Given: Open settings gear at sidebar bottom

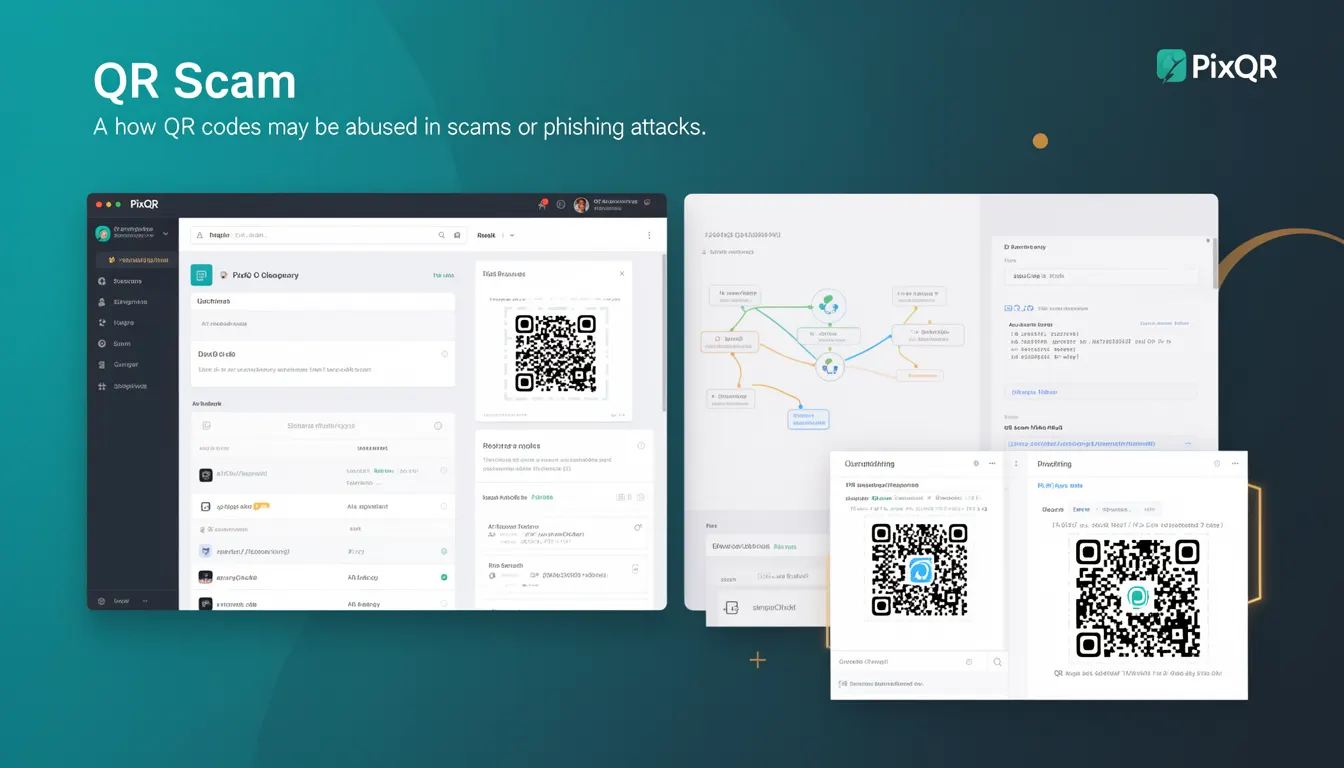Looking at the screenshot, I should pos(102,601).
